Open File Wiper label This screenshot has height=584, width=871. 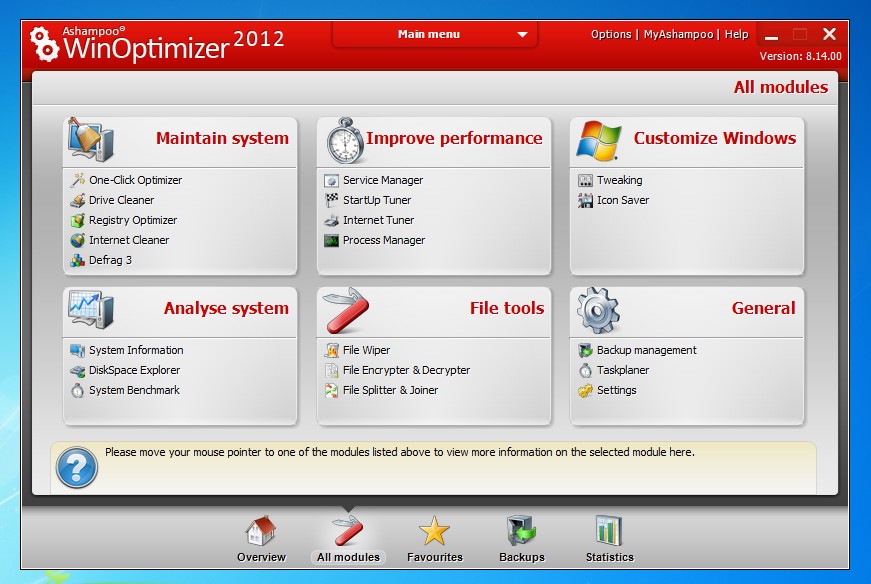pos(367,350)
